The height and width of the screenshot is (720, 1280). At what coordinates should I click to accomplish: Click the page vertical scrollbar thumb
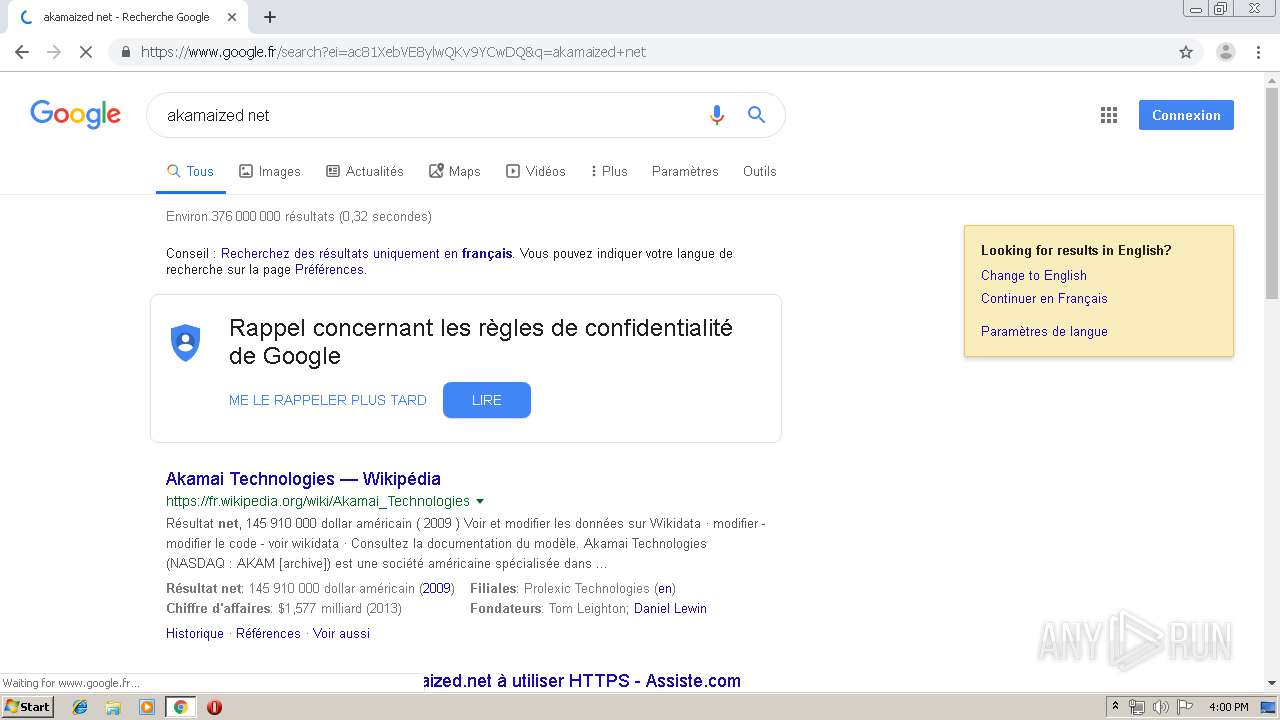click(1272, 192)
